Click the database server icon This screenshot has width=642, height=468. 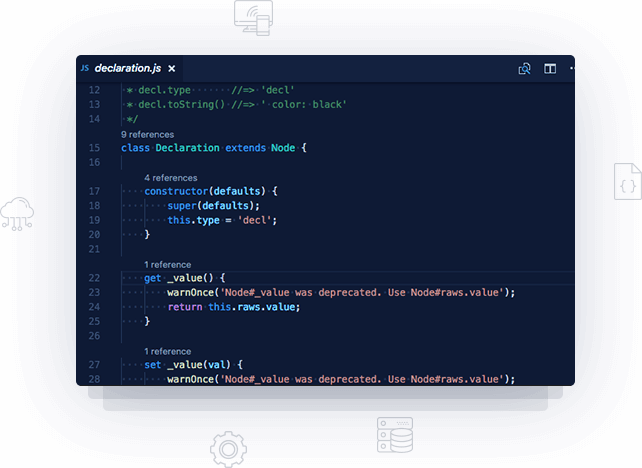[395, 437]
